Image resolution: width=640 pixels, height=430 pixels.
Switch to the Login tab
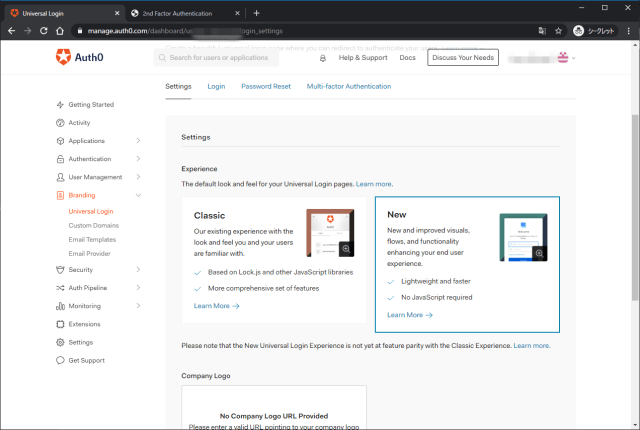[x=216, y=86]
